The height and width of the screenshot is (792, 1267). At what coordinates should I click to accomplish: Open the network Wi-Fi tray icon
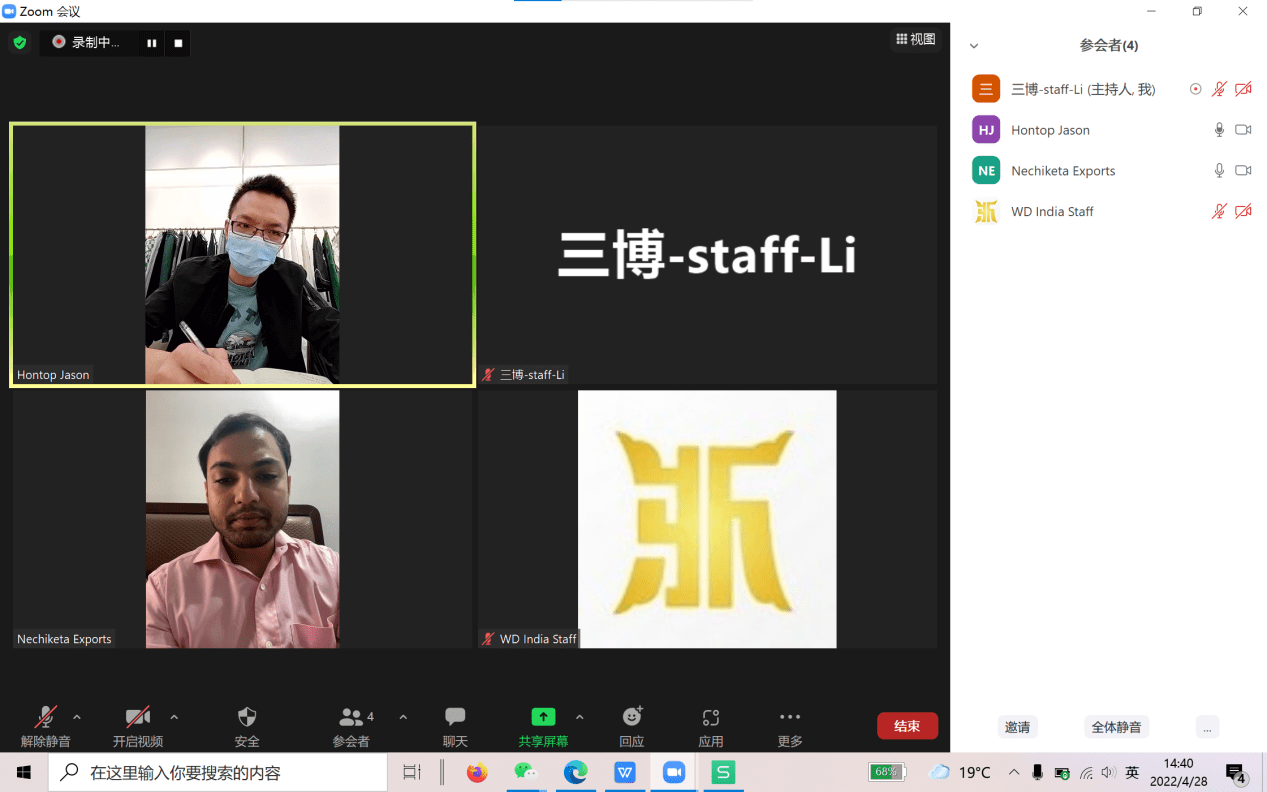point(1086,772)
